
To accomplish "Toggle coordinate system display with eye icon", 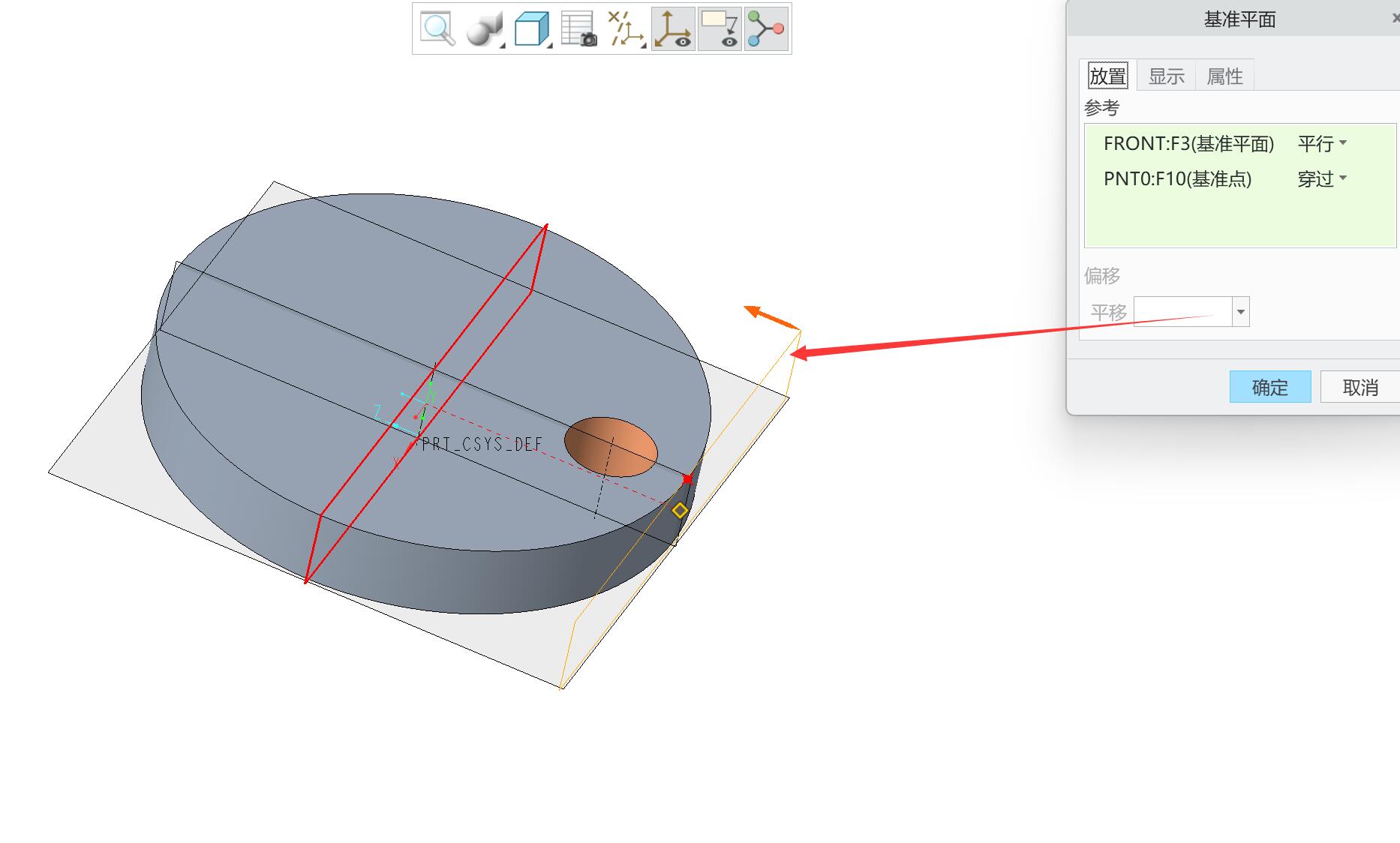I will tap(673, 29).
